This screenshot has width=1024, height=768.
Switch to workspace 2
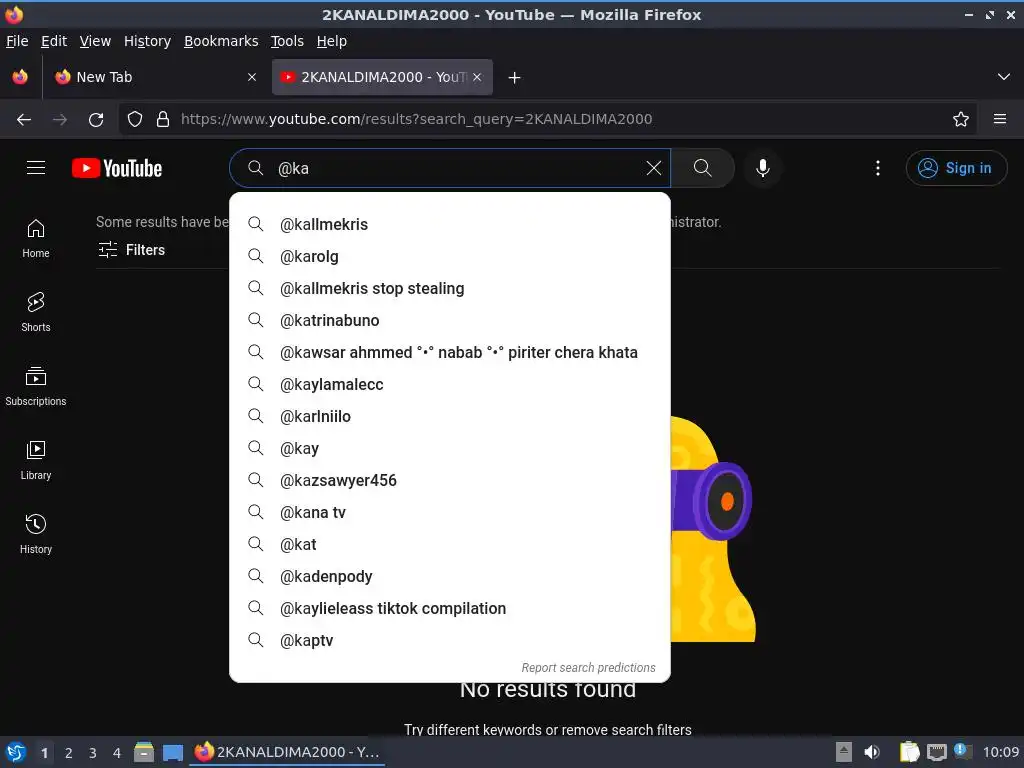tap(69, 753)
